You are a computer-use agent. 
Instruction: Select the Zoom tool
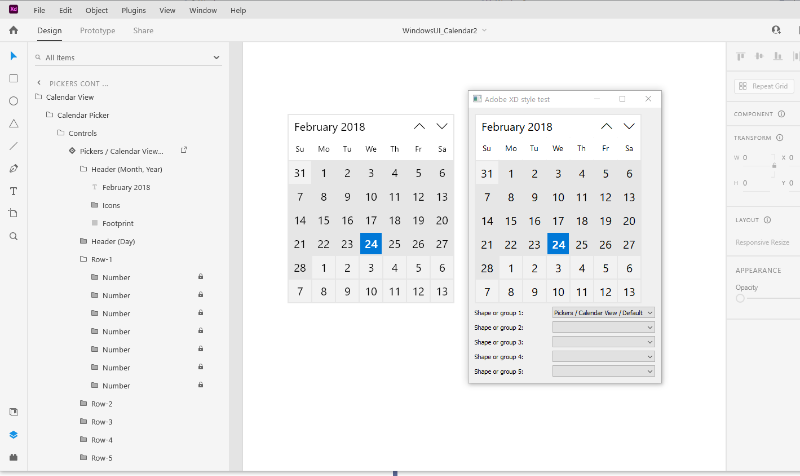pyautogui.click(x=13, y=236)
